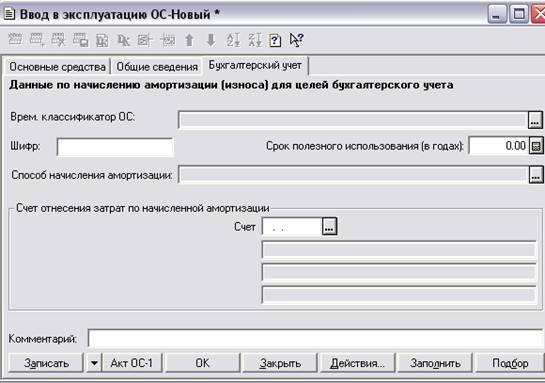Open selector for Способ начисления амортизации

(536, 174)
